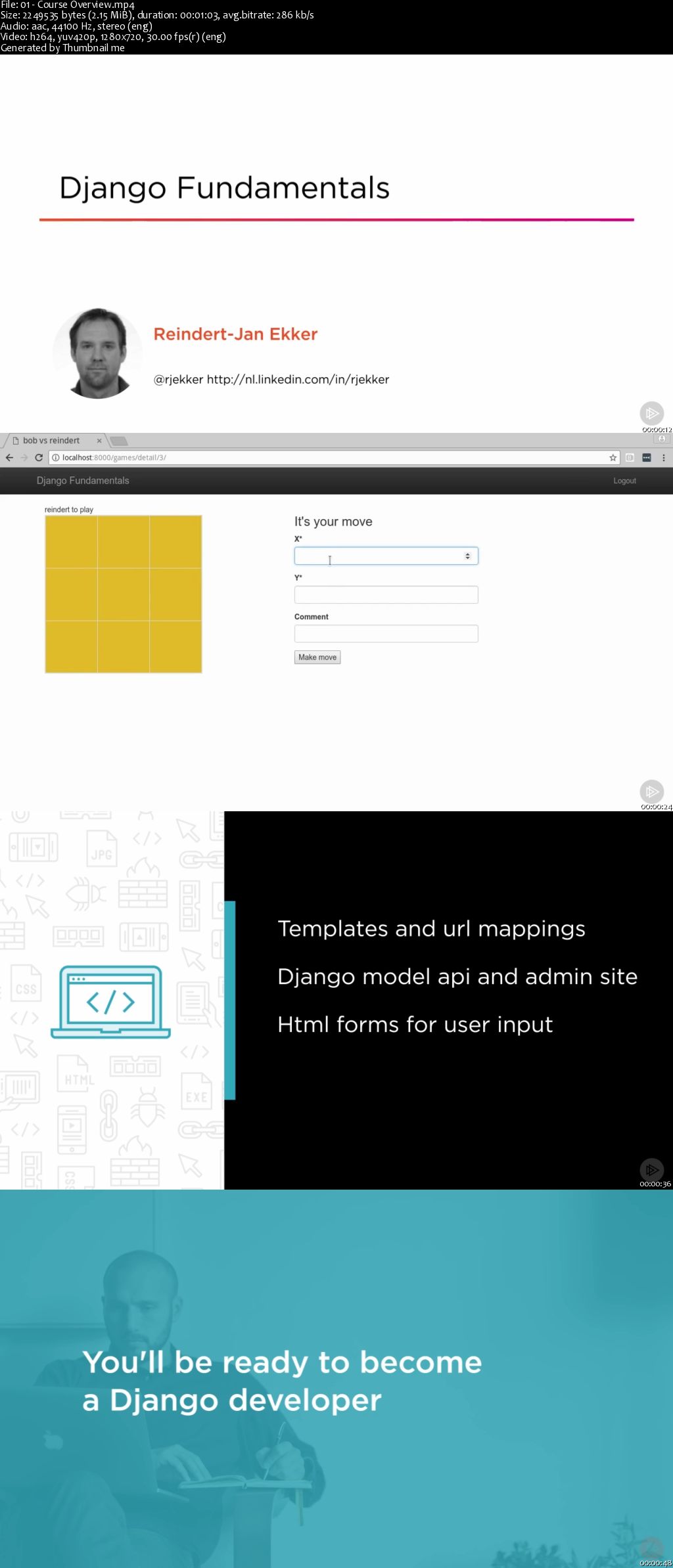Click 'Django model api and admin site' text
673x1568 pixels.
click(457, 977)
